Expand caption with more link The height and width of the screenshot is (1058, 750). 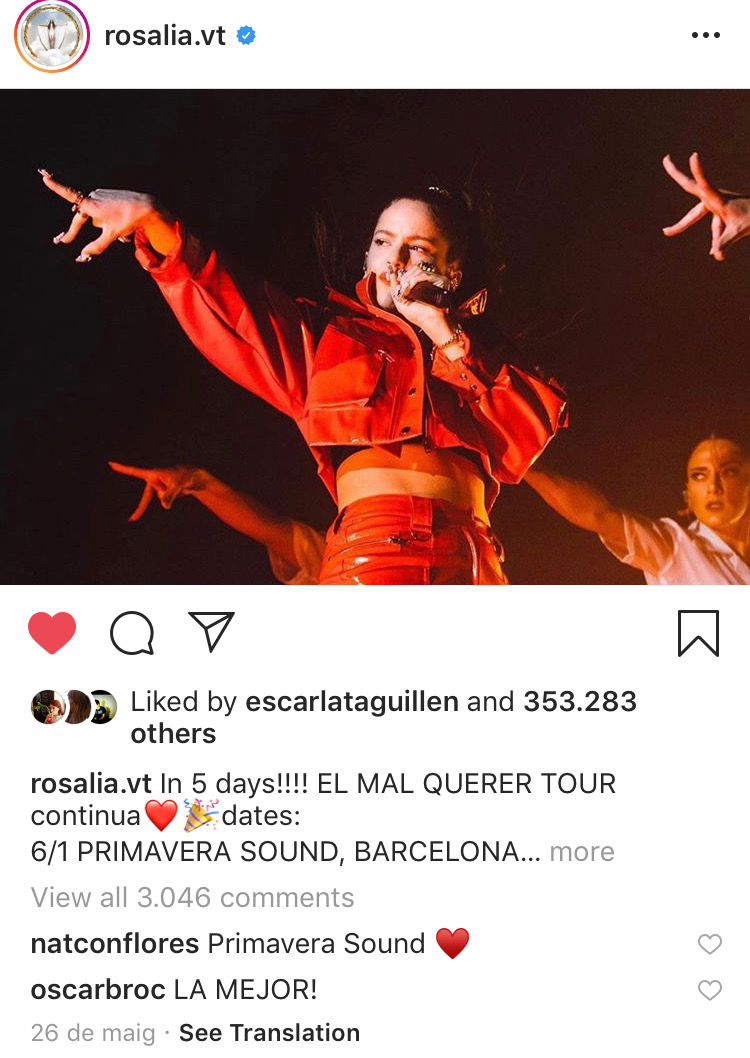582,852
